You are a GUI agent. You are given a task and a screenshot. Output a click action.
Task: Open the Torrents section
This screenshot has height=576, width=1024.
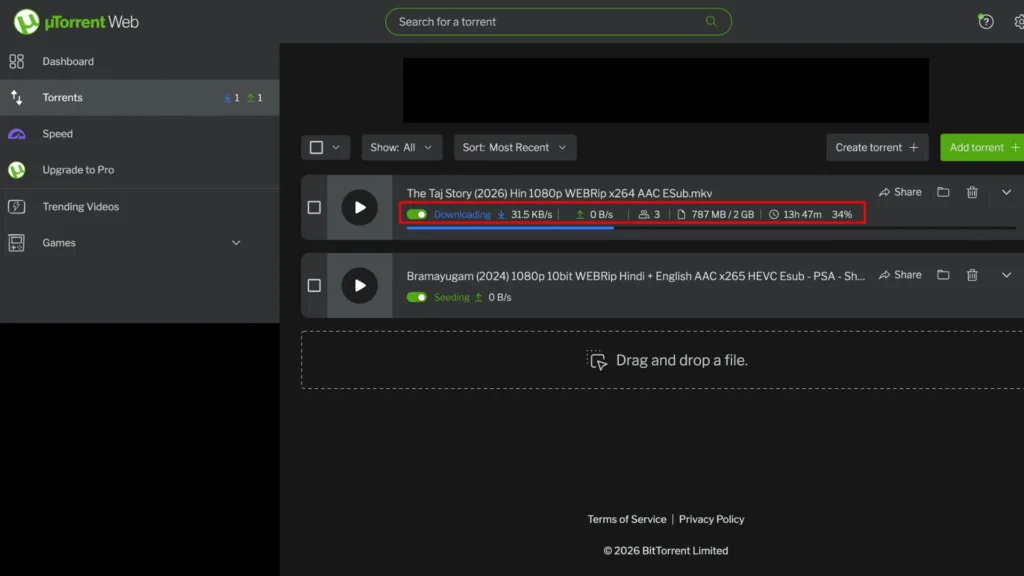pyautogui.click(x=140, y=97)
